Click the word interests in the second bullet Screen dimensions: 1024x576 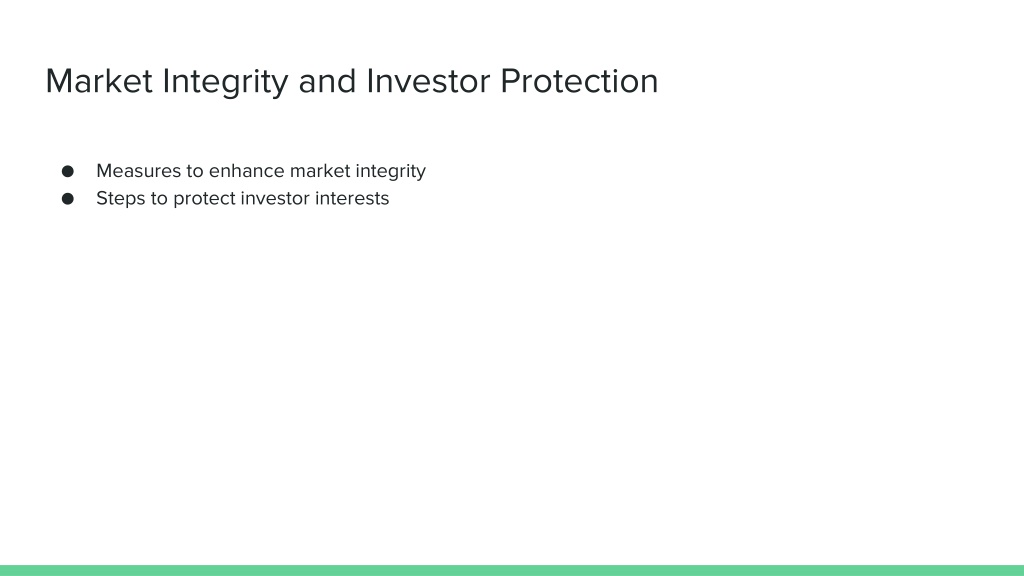(x=352, y=199)
